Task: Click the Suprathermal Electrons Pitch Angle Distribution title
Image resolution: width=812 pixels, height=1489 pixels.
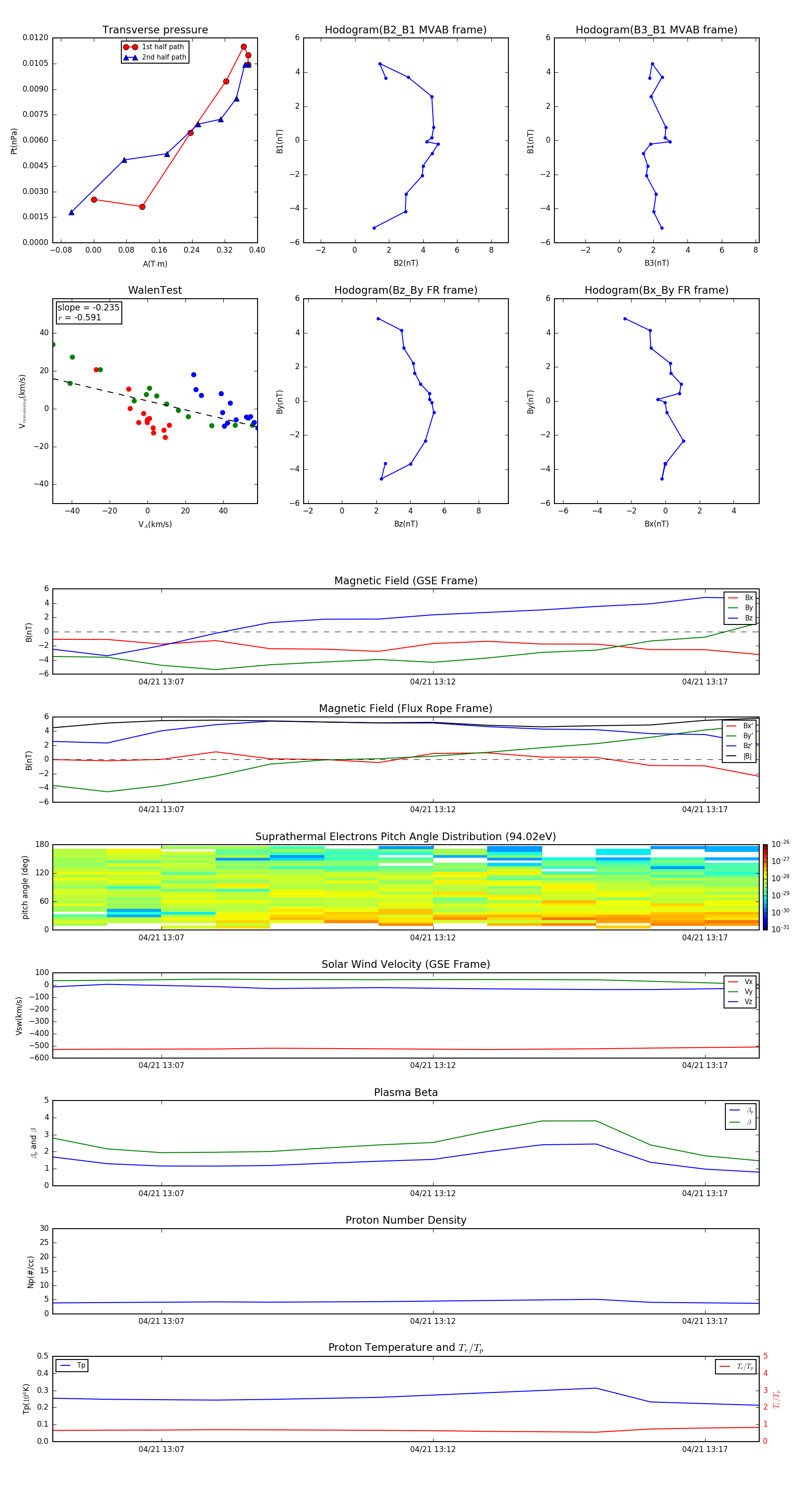Action: (x=406, y=837)
